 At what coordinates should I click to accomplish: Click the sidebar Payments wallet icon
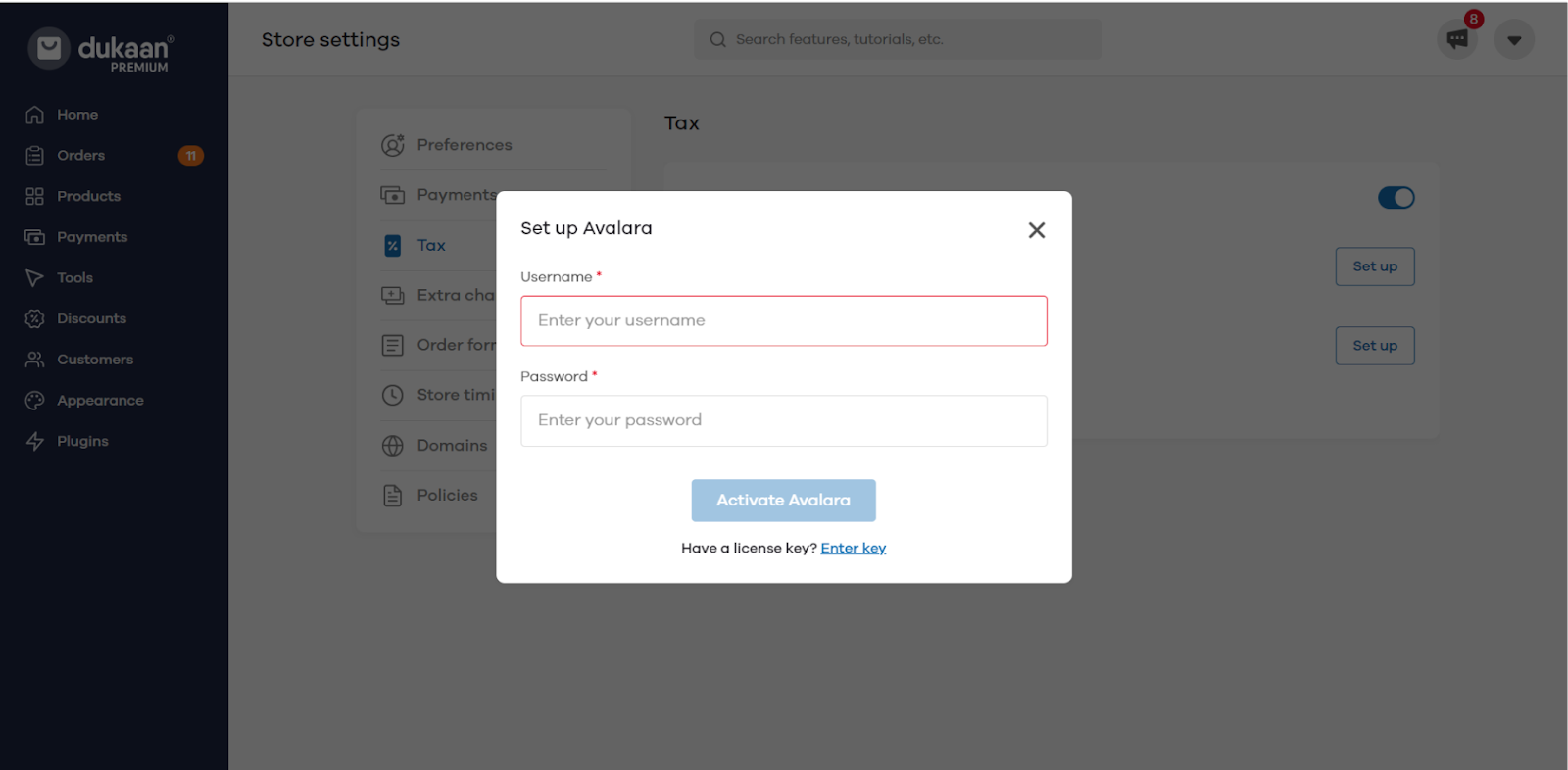pos(34,237)
